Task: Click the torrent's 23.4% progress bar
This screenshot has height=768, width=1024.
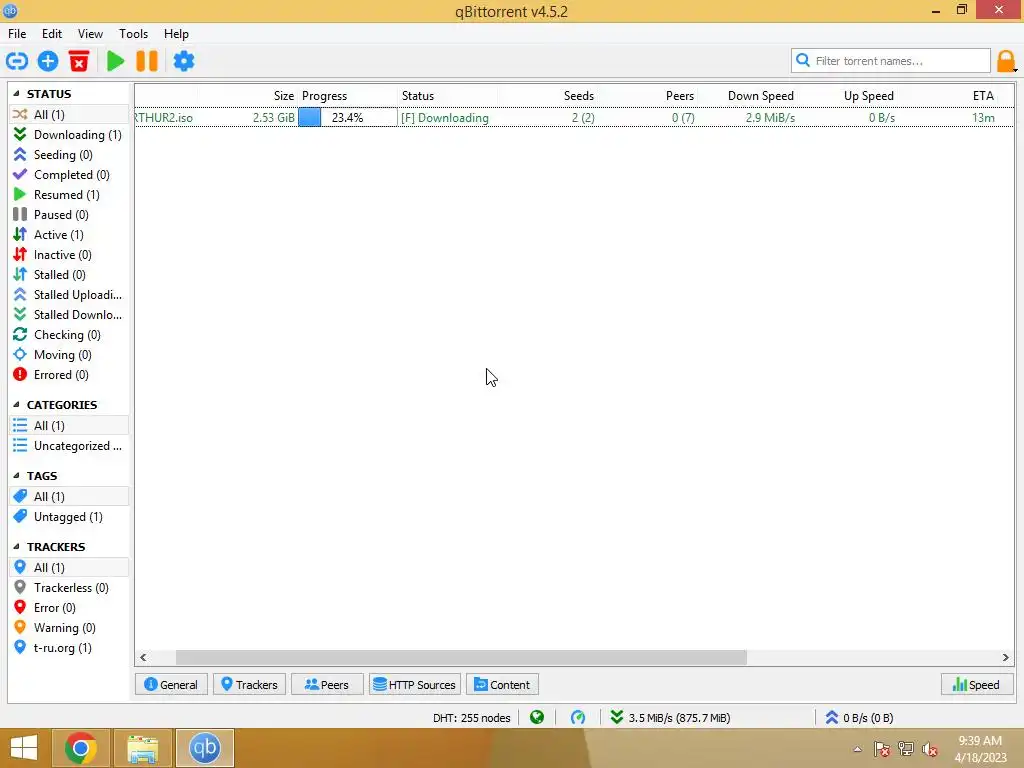Action: pos(347,118)
